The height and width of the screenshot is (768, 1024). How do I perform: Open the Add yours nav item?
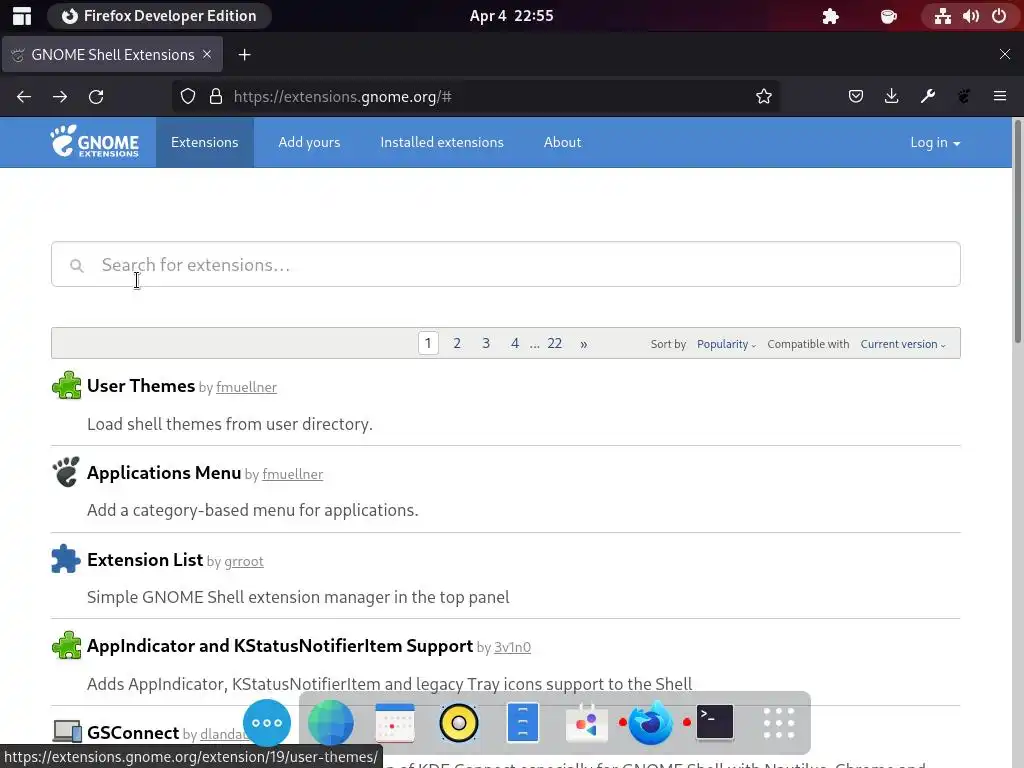point(309,142)
